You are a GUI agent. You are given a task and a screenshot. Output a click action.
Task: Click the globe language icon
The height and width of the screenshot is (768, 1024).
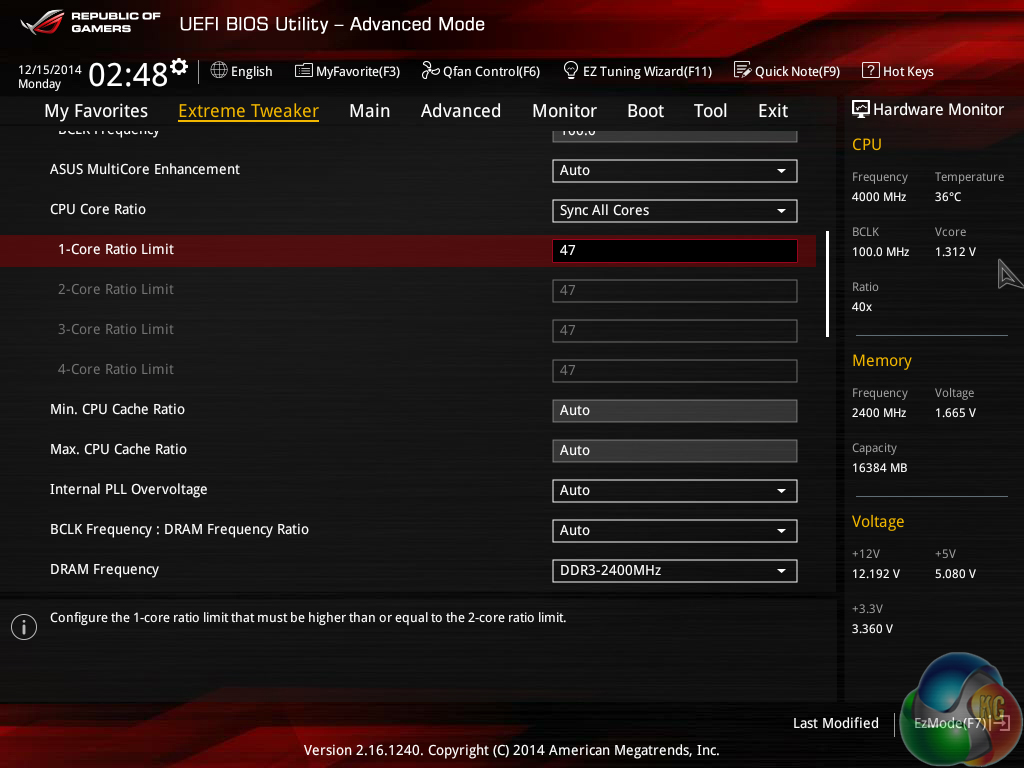pos(219,70)
